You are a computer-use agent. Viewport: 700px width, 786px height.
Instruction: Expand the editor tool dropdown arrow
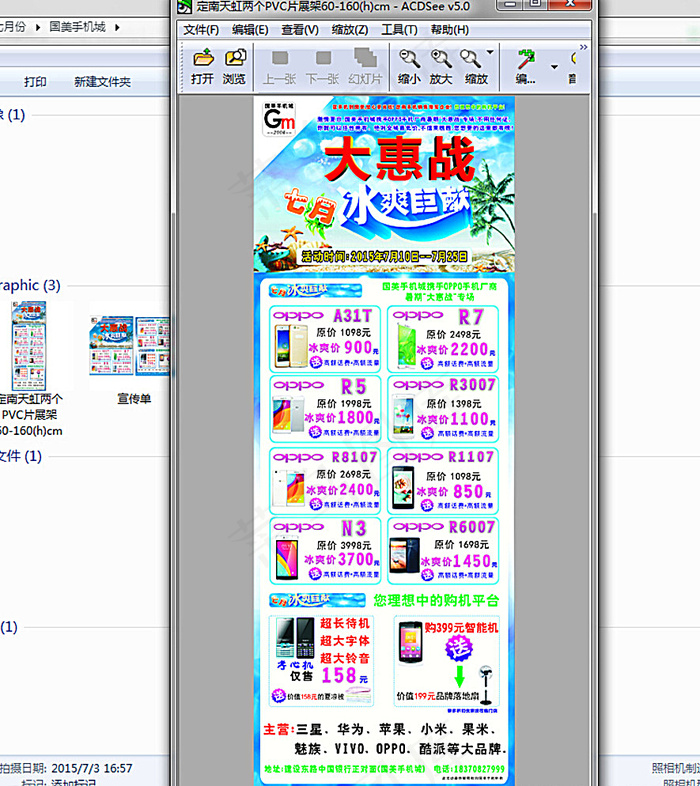tap(554, 67)
